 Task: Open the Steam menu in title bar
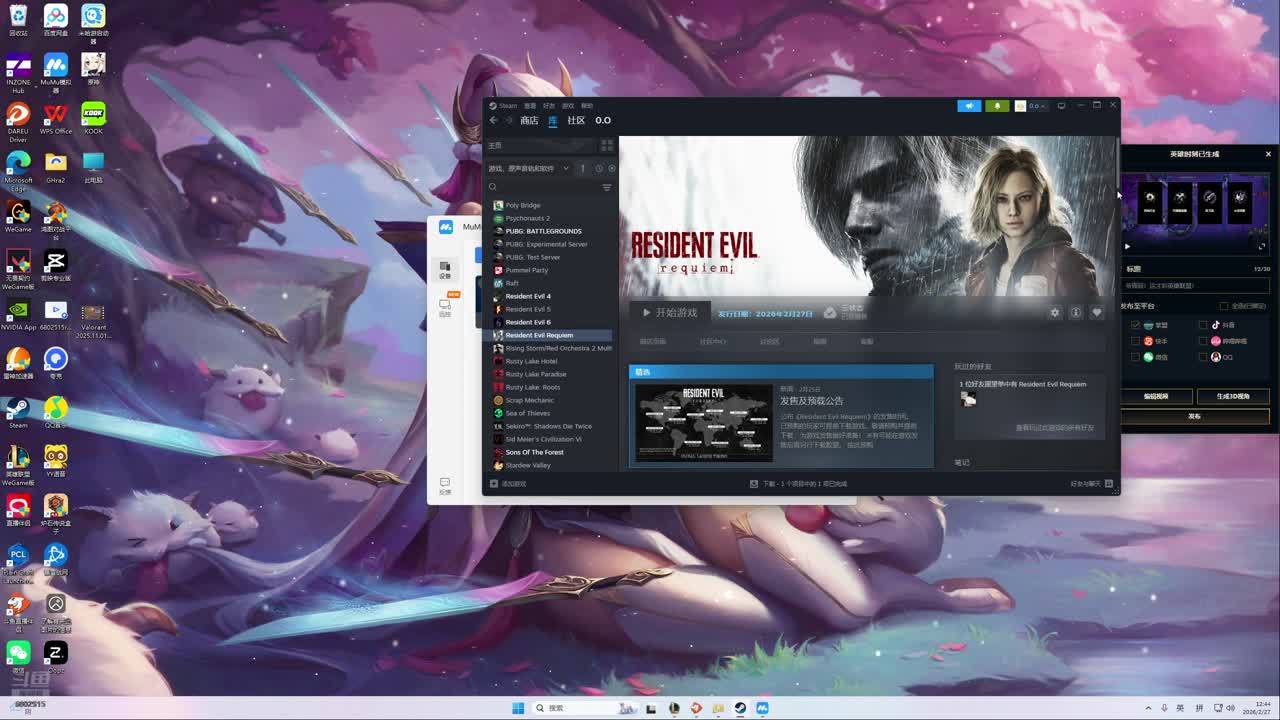click(x=505, y=106)
